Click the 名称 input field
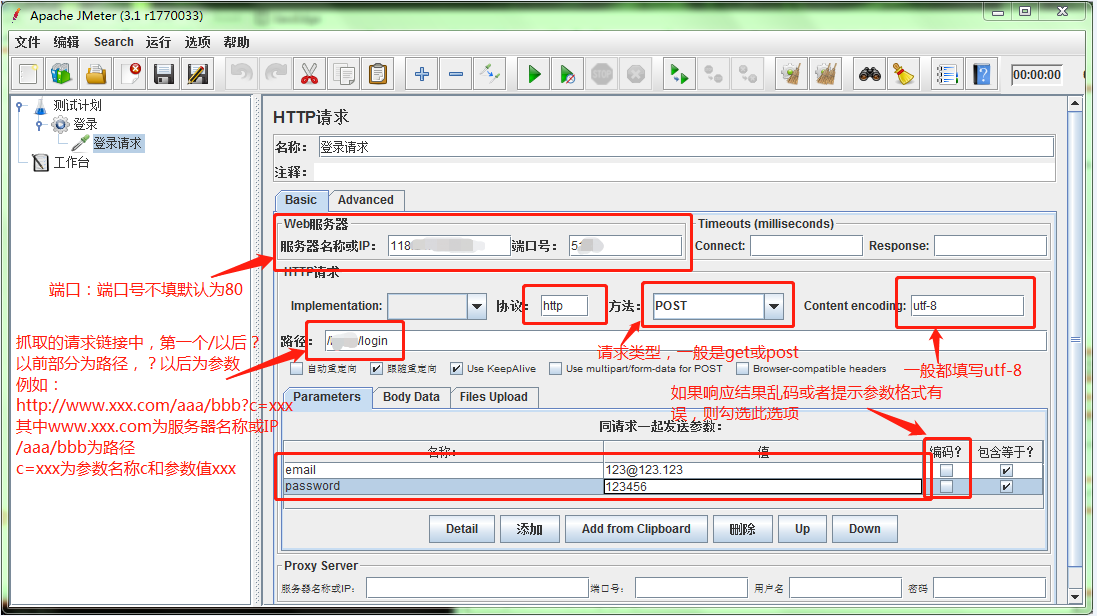1097x616 pixels. pyautogui.click(x=686, y=147)
